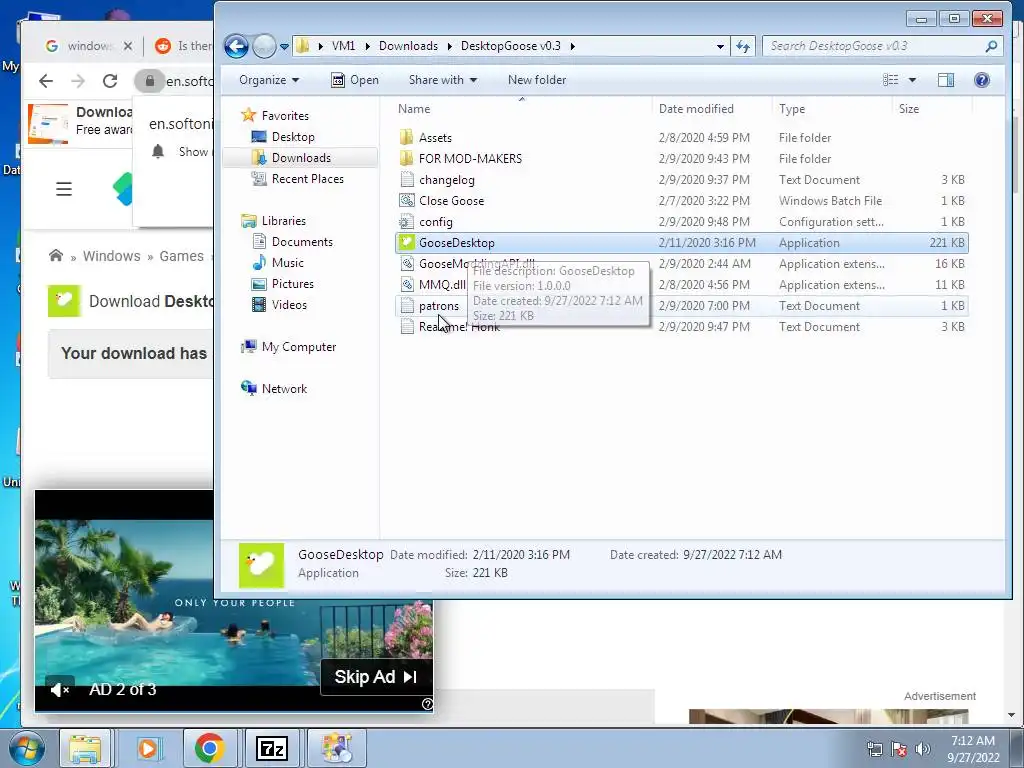The image size is (1024, 768).
Task: Click the GooseDesktop thumbnail in details pane
Action: click(261, 565)
